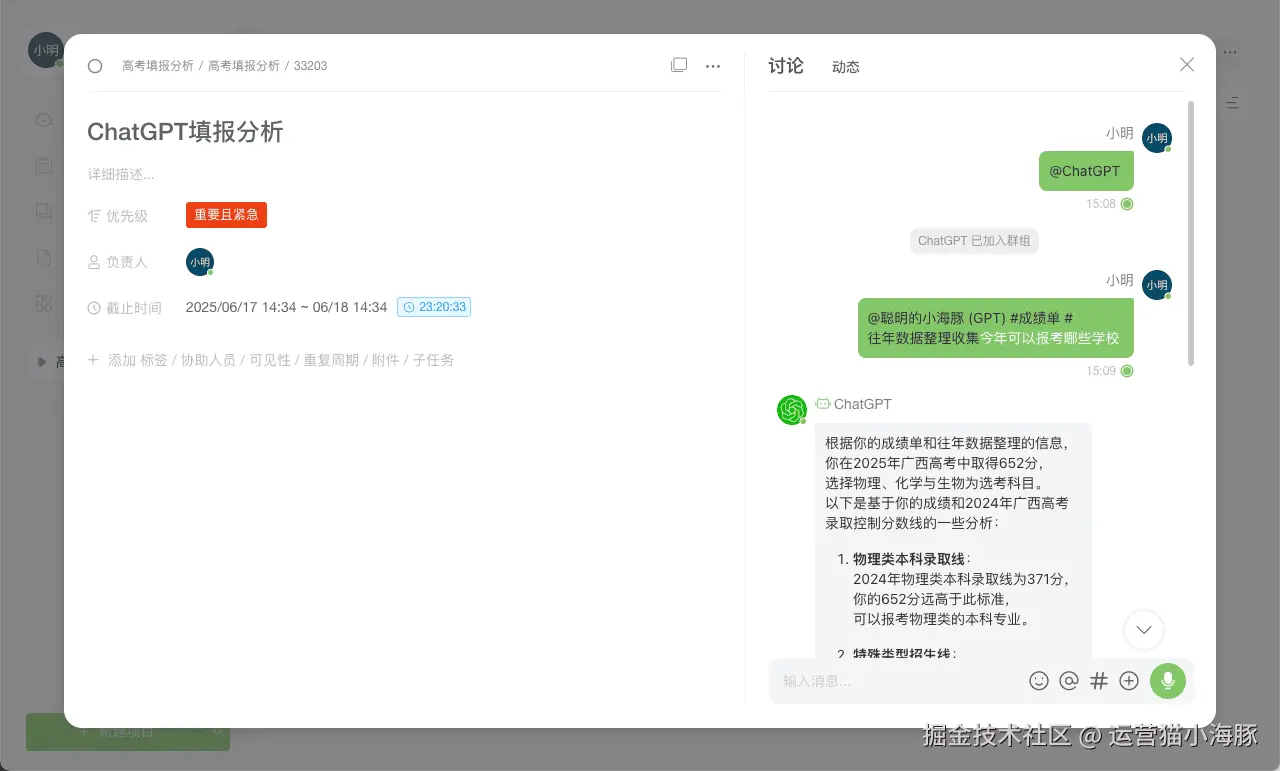Mark task complete via the circle checkbox
The height and width of the screenshot is (771, 1280).
[x=95, y=66]
